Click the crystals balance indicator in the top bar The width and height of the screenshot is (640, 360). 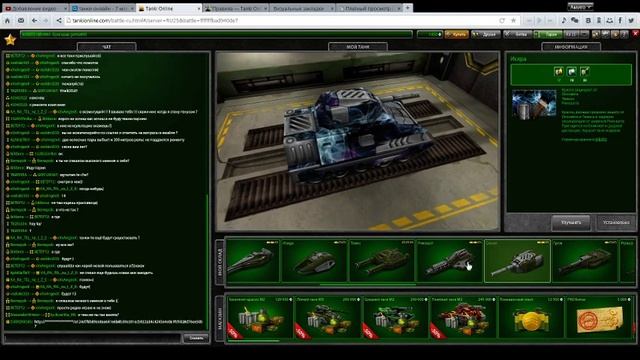[x=430, y=35]
